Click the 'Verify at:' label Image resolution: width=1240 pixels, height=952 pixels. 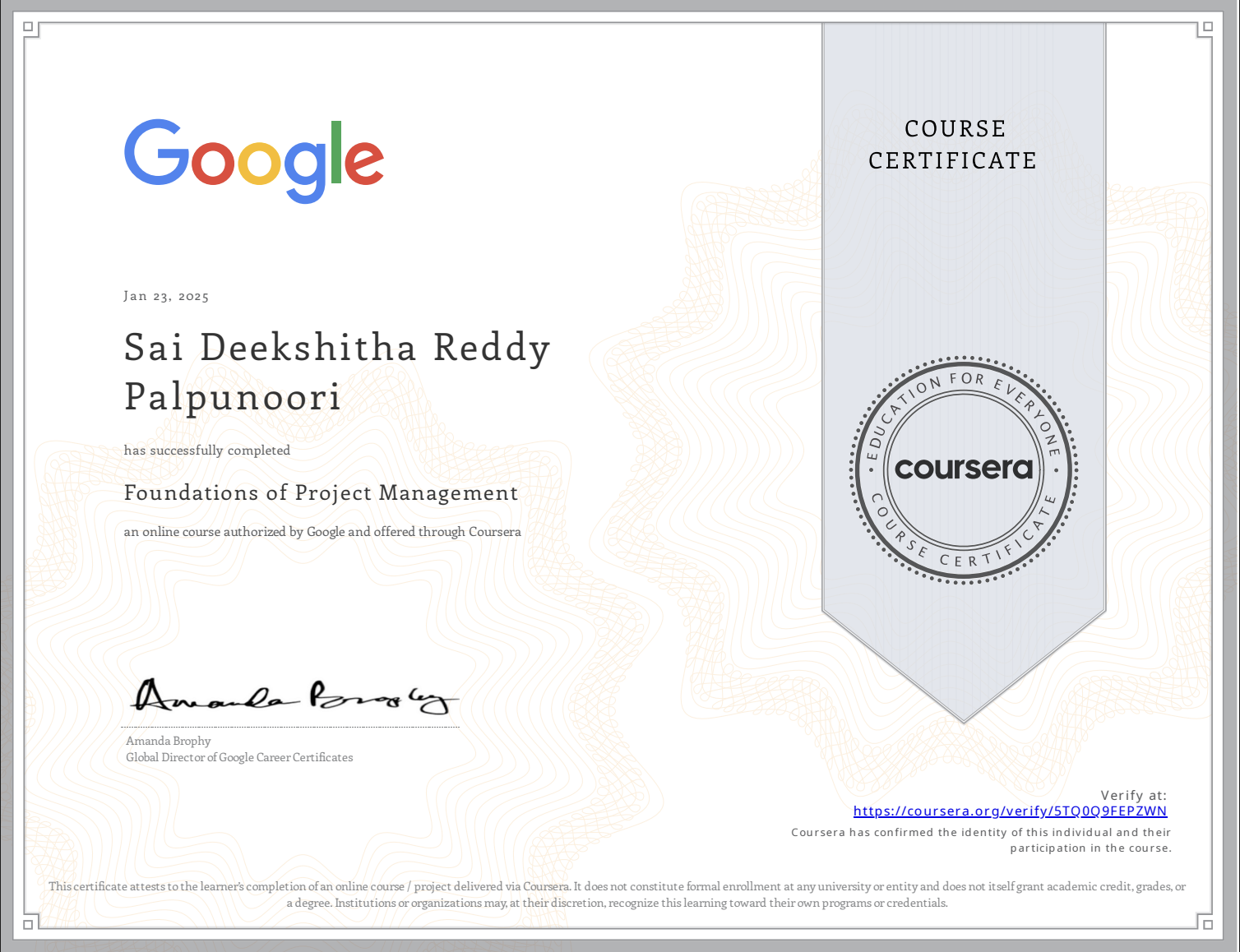[x=1134, y=795]
